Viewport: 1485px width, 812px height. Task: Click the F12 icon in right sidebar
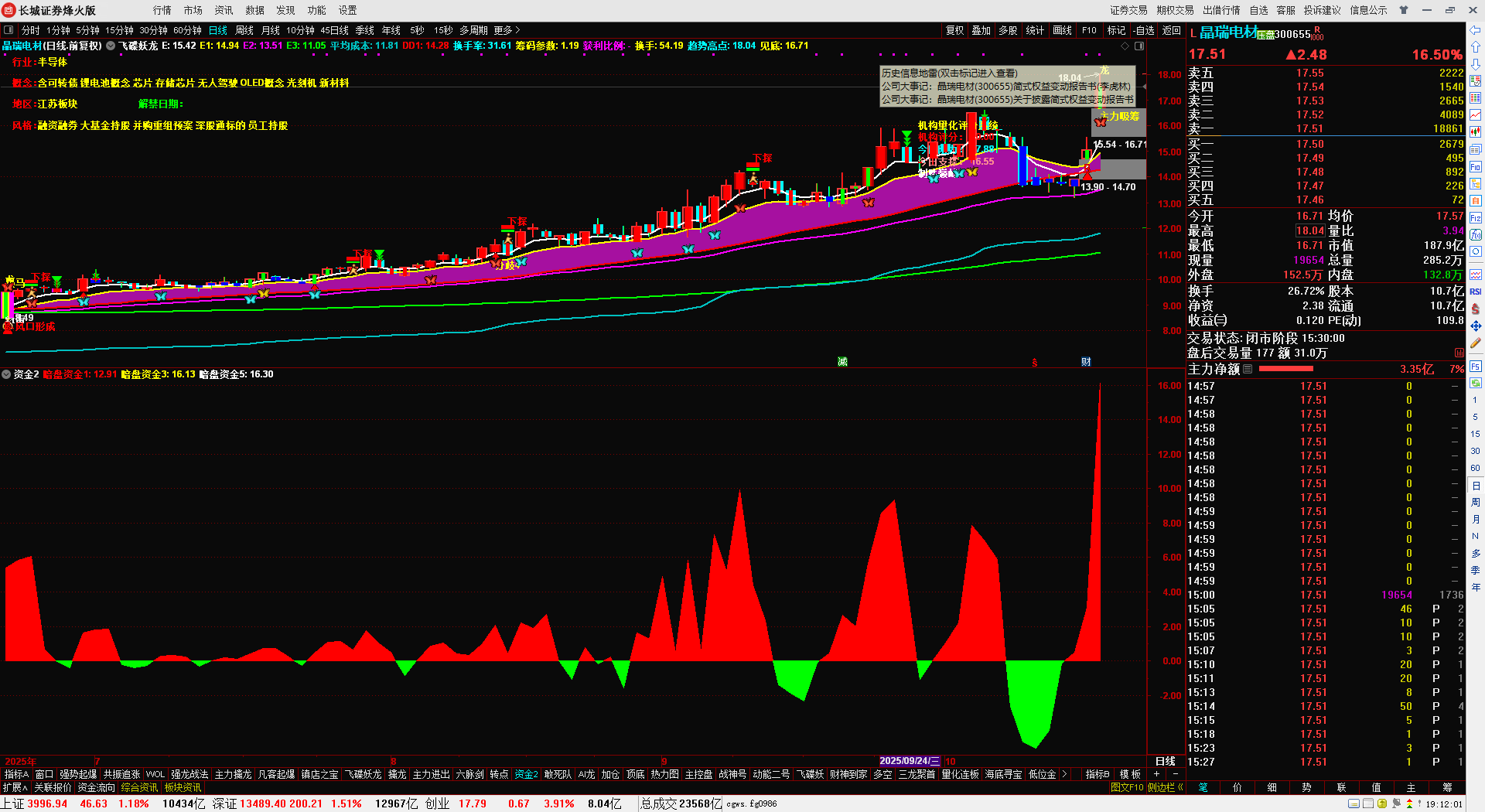(x=1475, y=218)
